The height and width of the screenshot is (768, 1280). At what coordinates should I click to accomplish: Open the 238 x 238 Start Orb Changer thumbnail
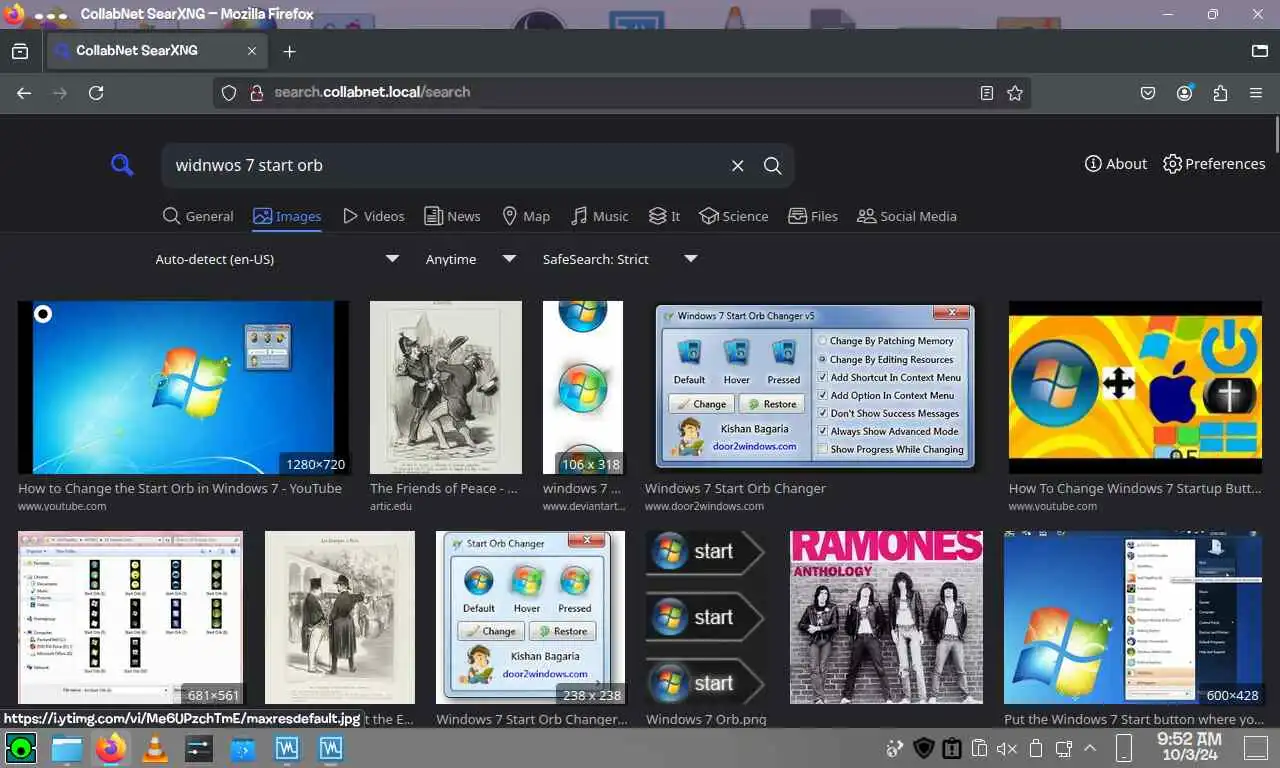(531, 617)
